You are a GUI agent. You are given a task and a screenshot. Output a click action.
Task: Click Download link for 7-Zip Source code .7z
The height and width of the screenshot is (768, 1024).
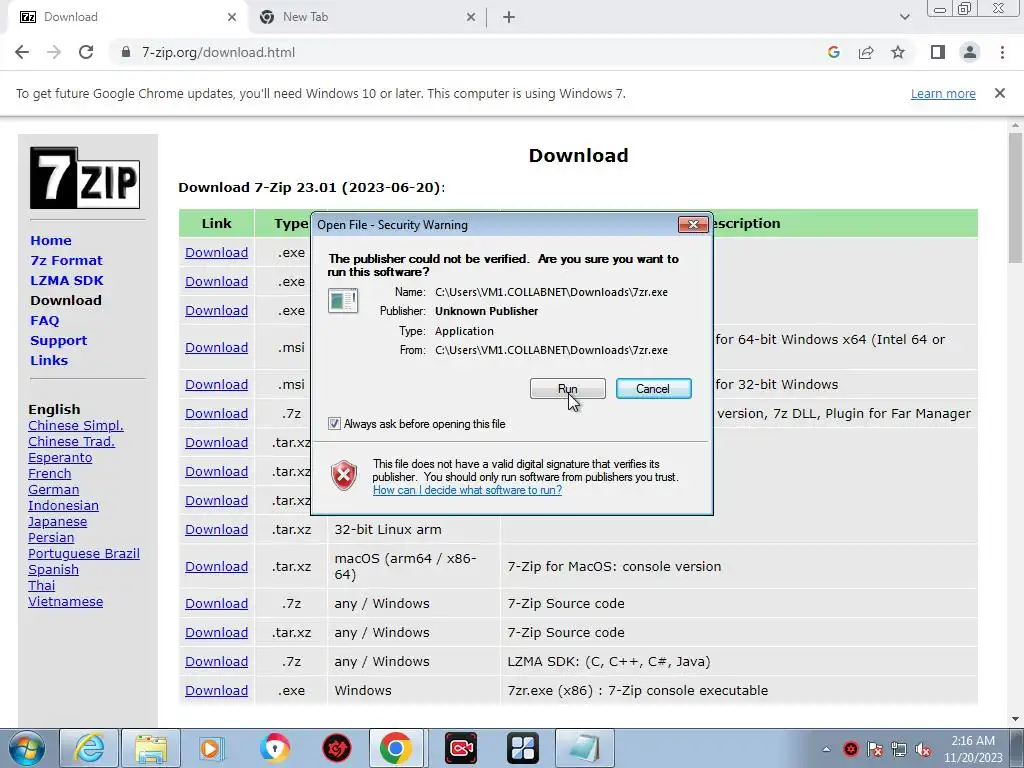point(216,603)
